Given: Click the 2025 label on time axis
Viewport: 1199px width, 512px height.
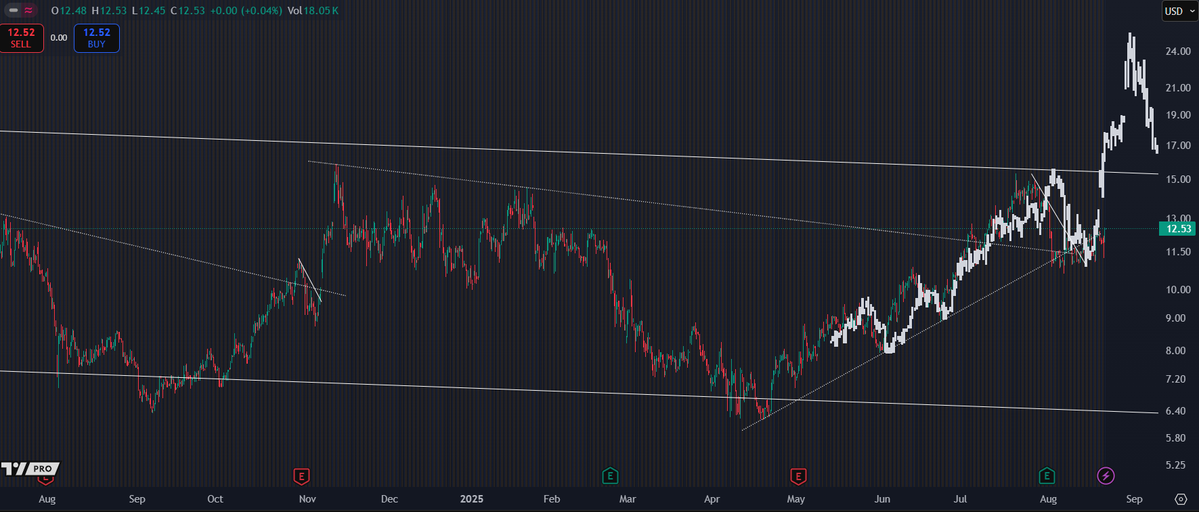Looking at the screenshot, I should [x=473, y=497].
